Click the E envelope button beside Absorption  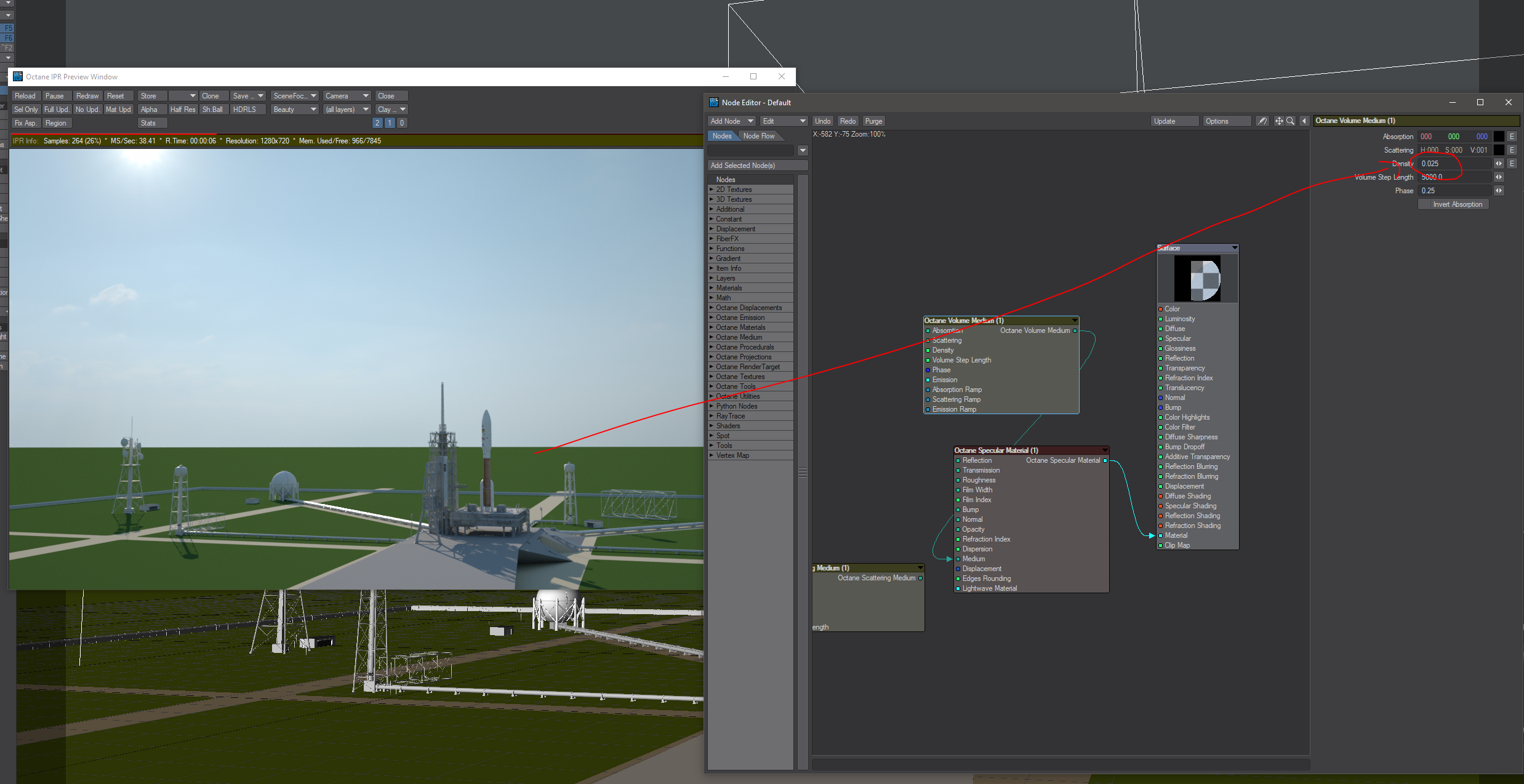(1512, 137)
